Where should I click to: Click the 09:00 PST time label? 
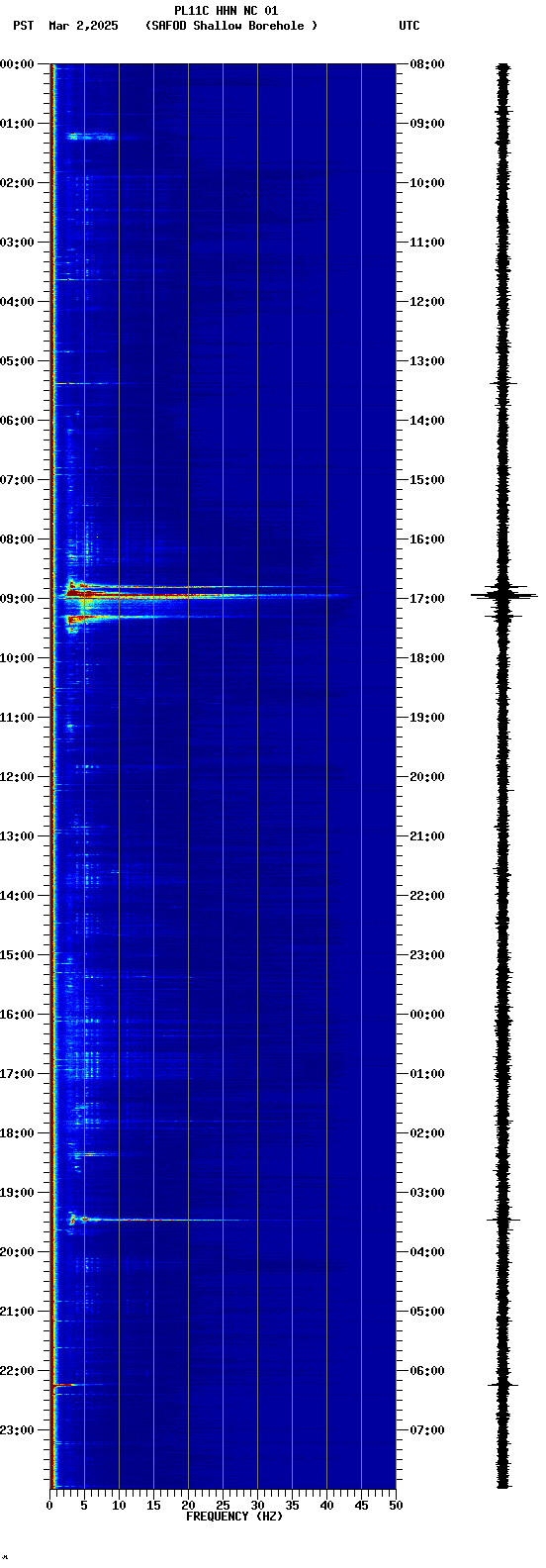[18, 599]
